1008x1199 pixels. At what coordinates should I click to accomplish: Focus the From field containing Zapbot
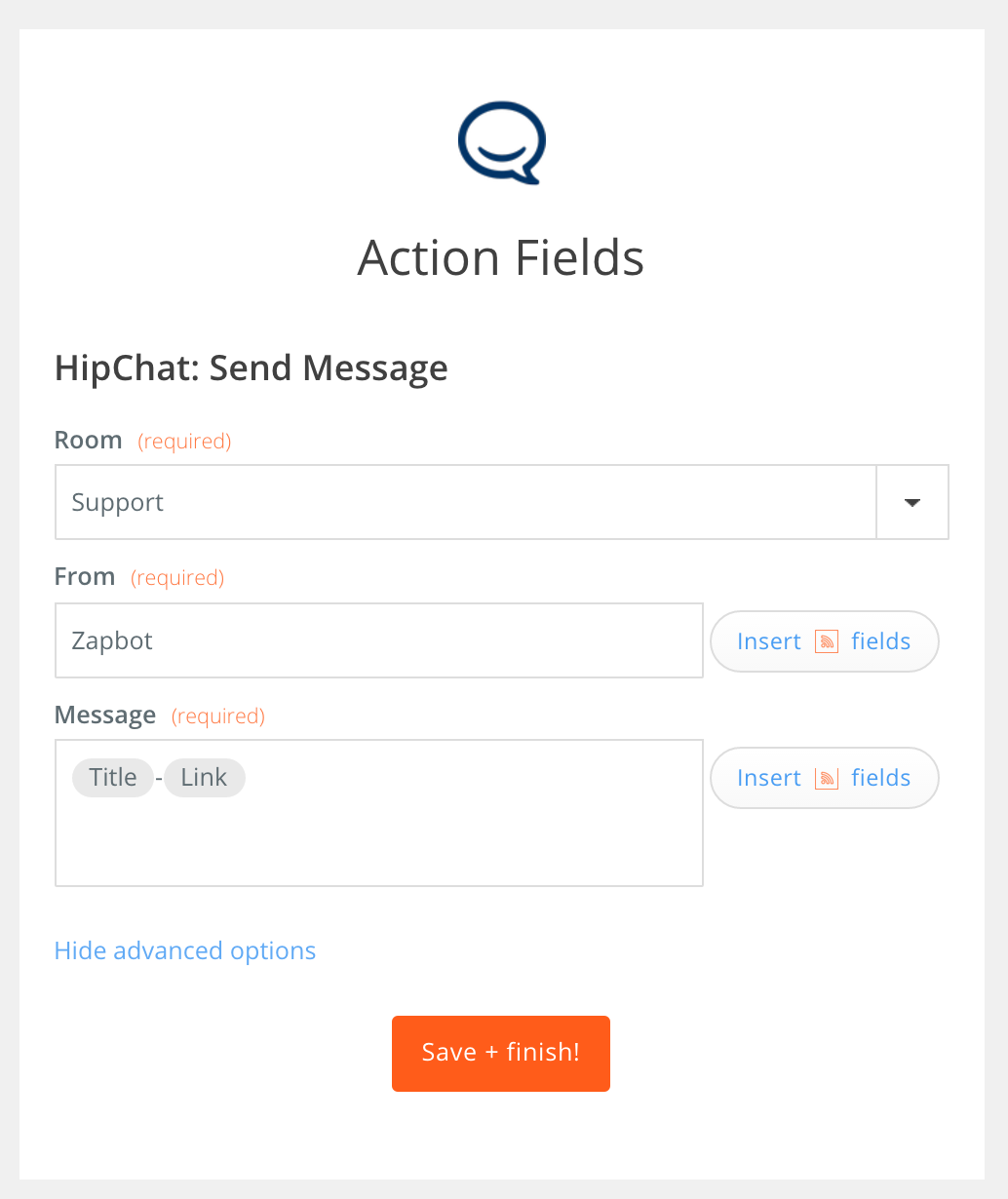(x=379, y=640)
